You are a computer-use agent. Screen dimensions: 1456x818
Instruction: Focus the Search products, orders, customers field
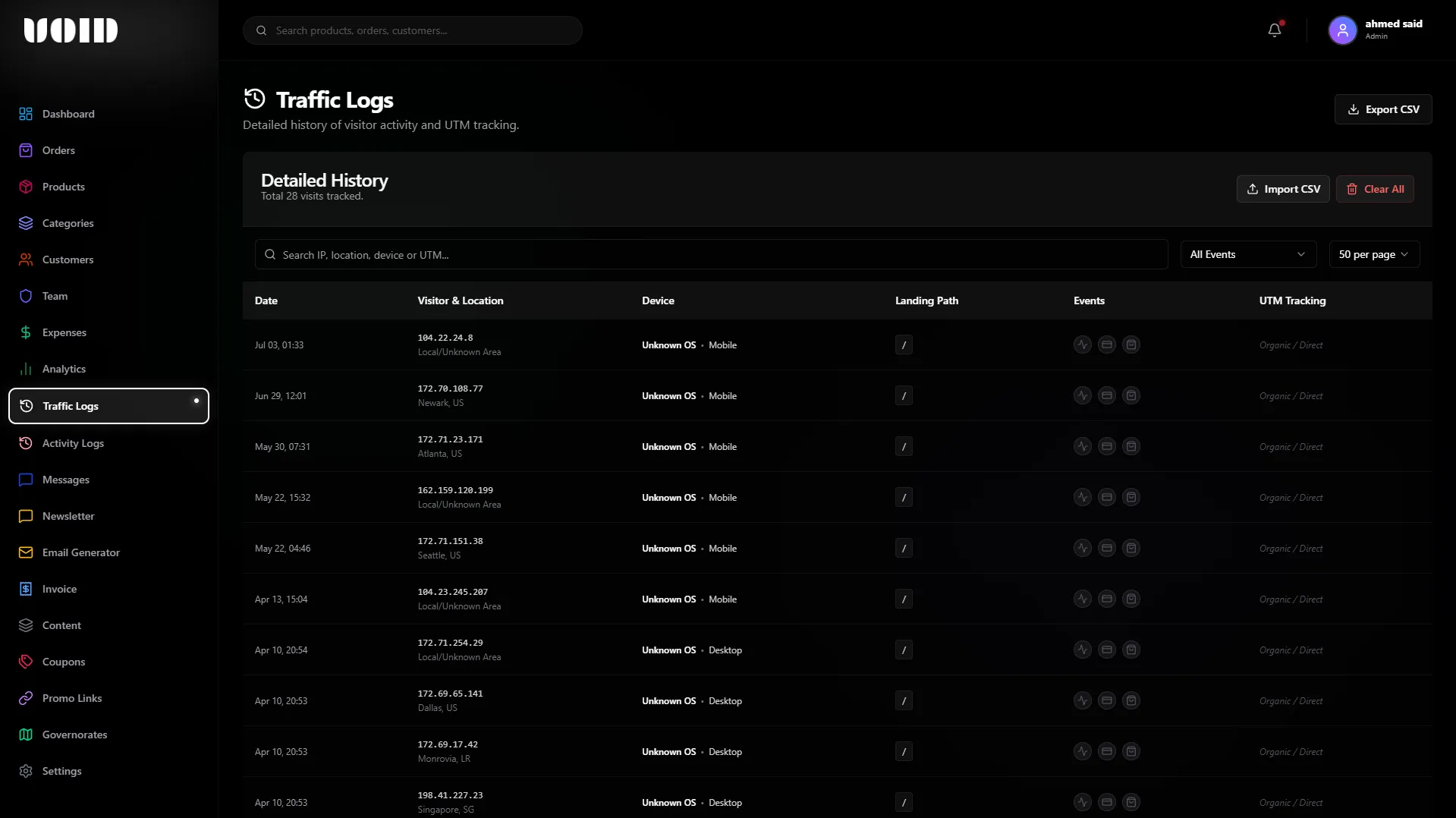click(x=413, y=30)
